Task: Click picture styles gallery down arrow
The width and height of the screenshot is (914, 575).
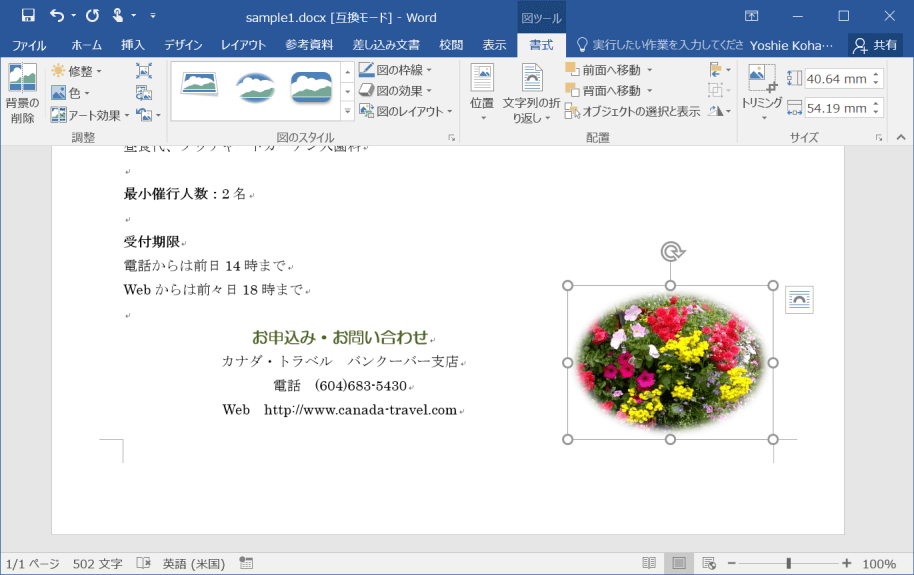Action: 347,91
